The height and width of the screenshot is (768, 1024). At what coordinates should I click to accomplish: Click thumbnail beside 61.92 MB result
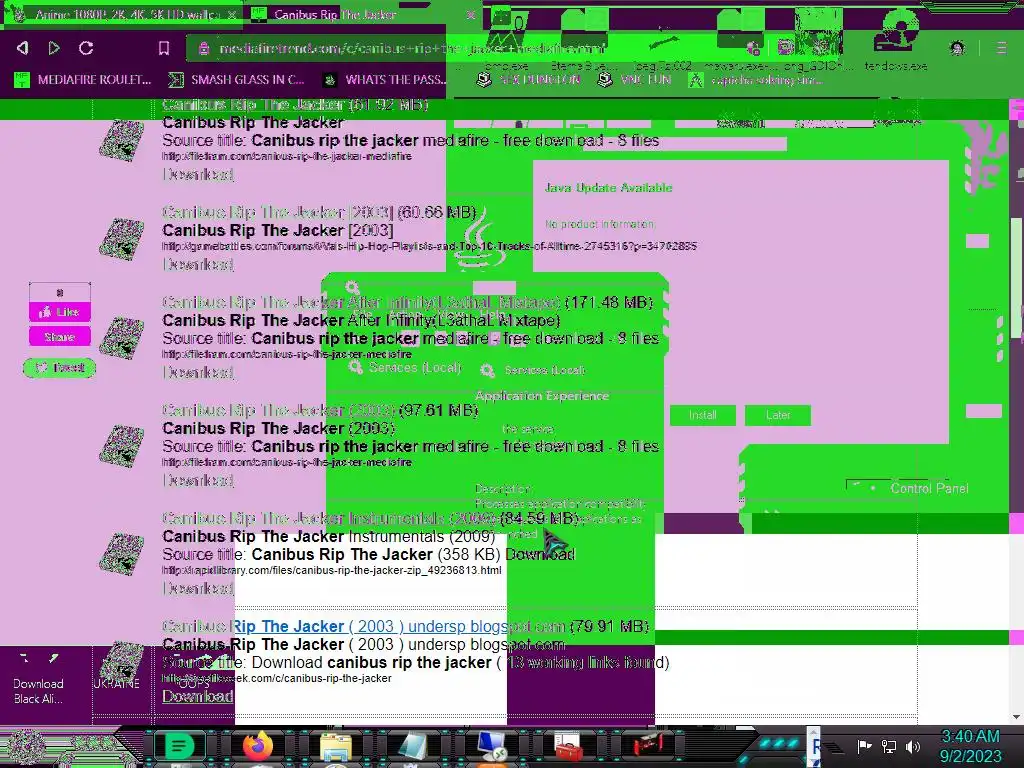(x=121, y=140)
